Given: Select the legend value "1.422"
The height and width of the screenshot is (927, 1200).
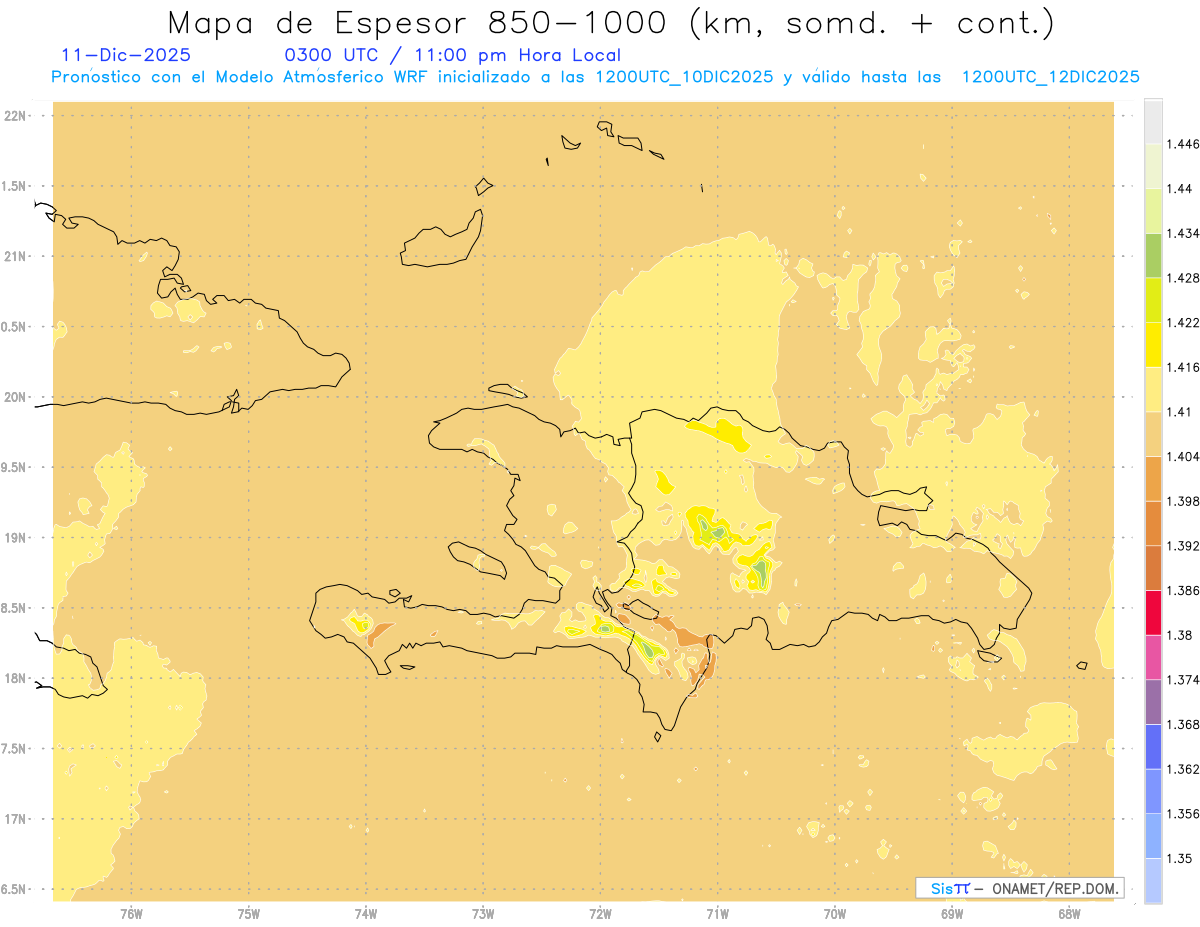Looking at the screenshot, I should pyautogui.click(x=1182, y=322).
